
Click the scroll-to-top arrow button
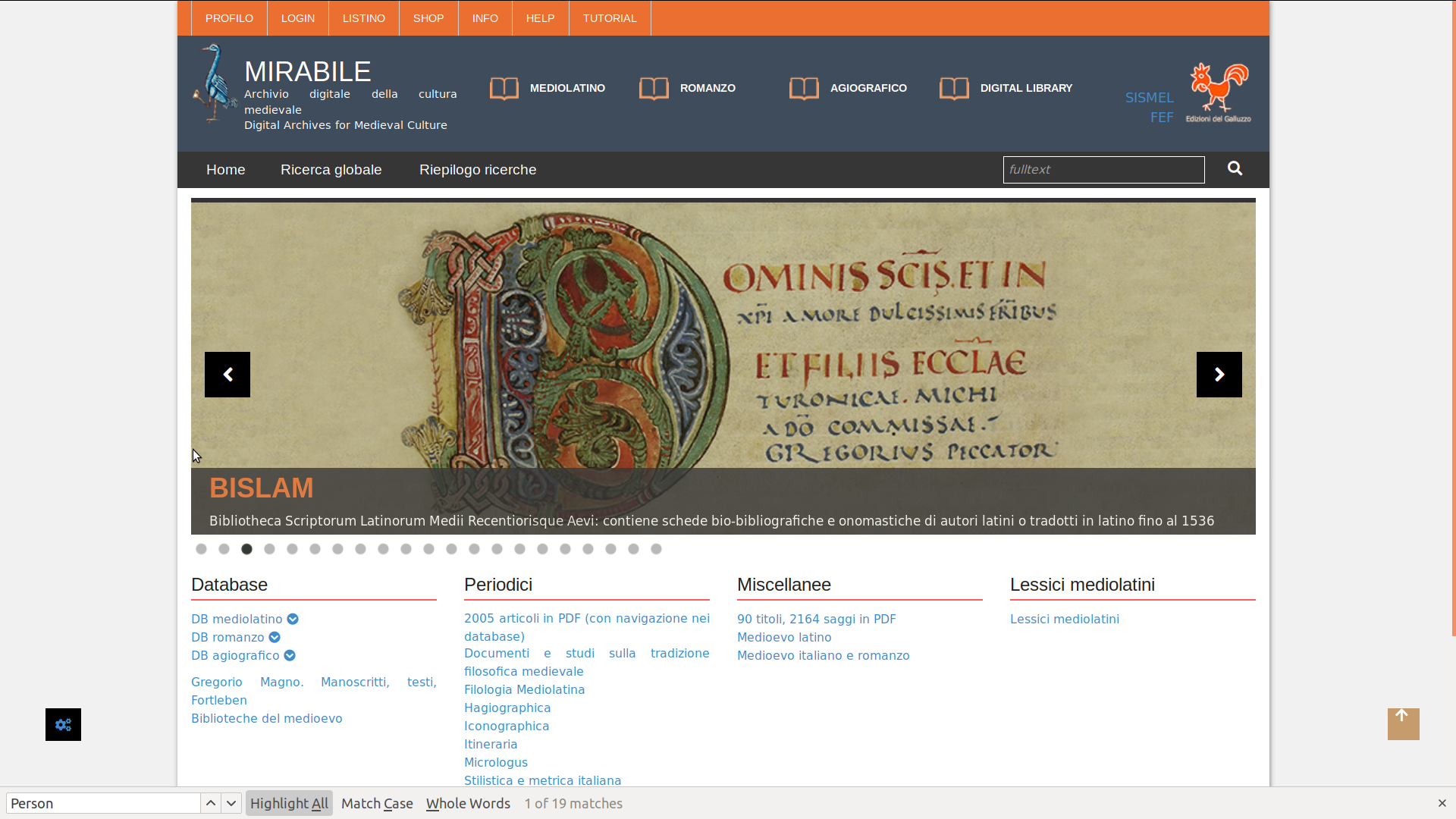(1403, 723)
